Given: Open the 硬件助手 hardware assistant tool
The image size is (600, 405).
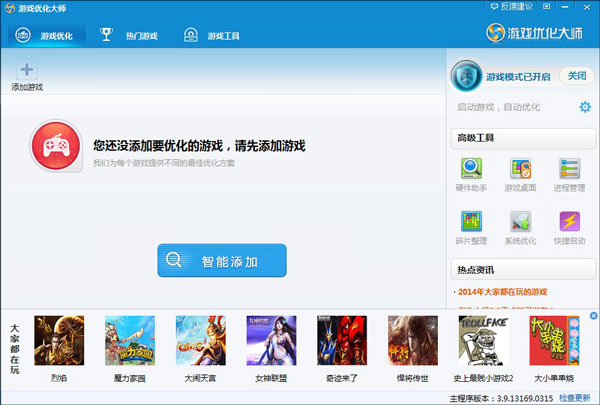Looking at the screenshot, I should click(x=471, y=171).
